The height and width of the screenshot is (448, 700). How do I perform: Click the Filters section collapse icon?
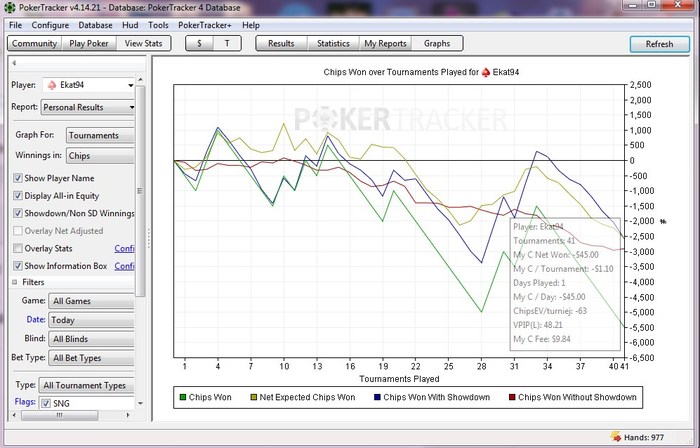point(15,282)
